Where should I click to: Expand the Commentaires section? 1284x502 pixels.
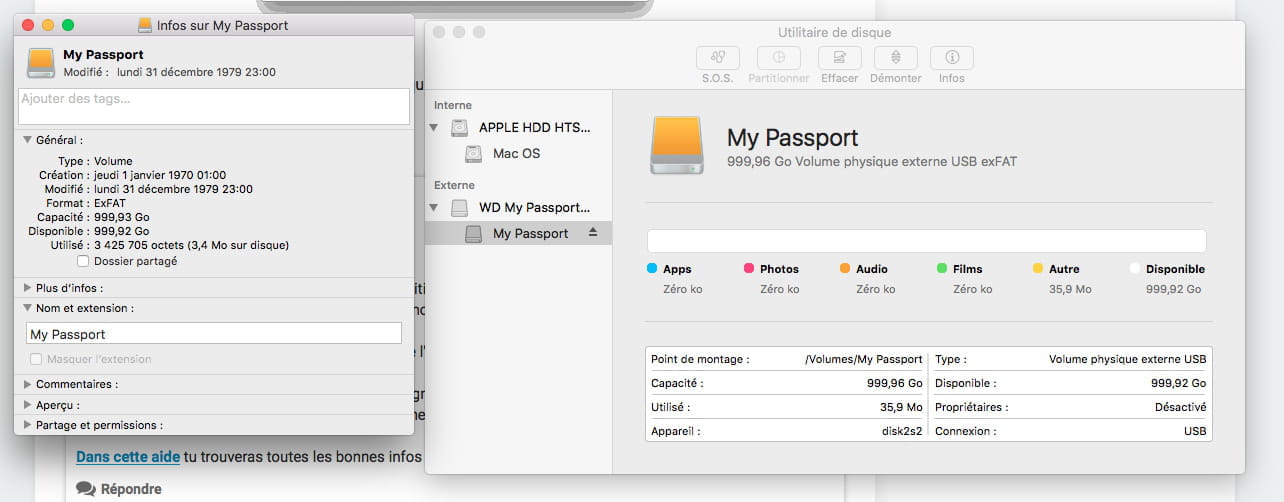coord(28,384)
